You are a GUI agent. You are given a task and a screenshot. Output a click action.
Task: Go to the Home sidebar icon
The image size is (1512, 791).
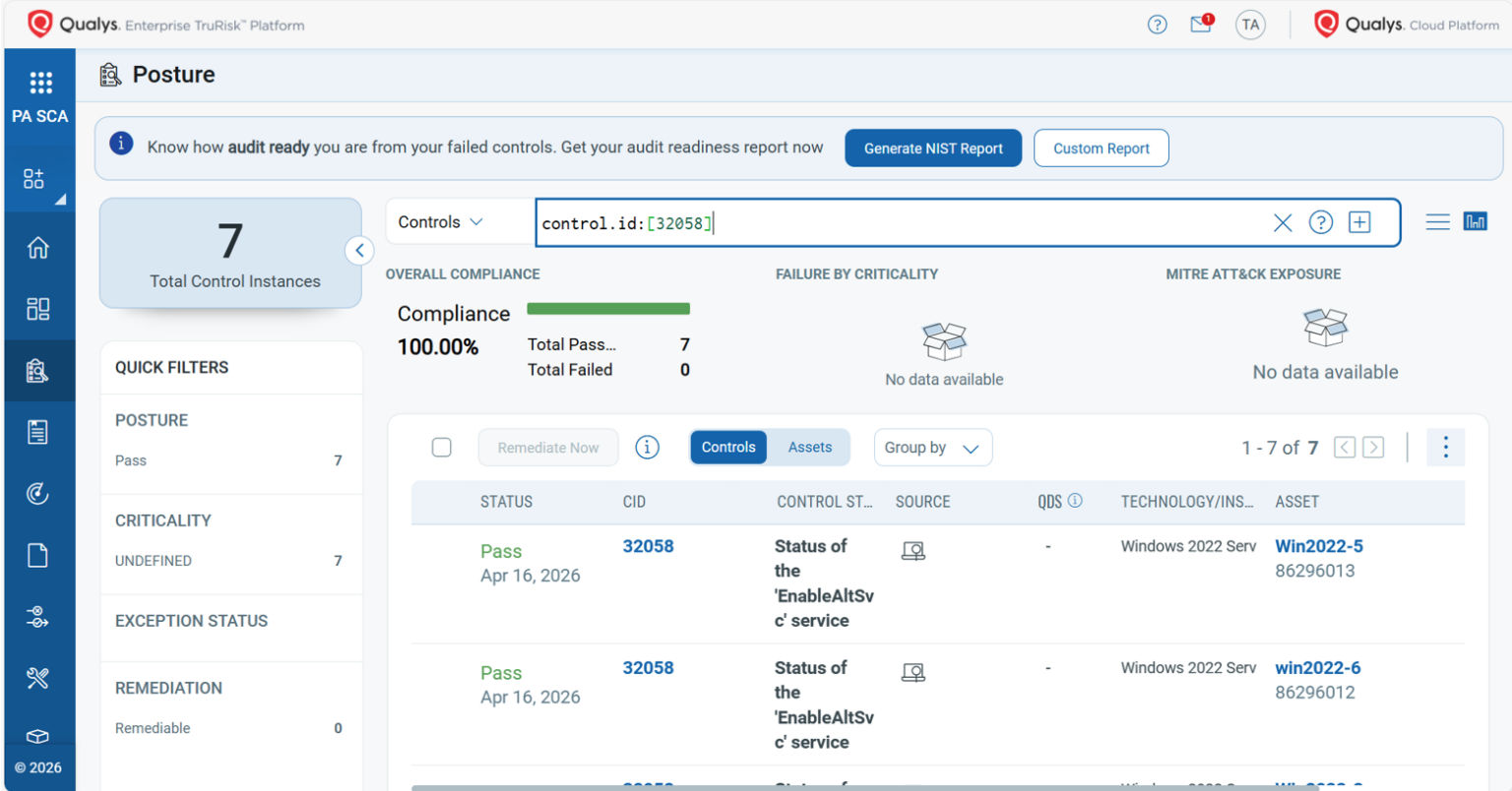tap(37, 247)
